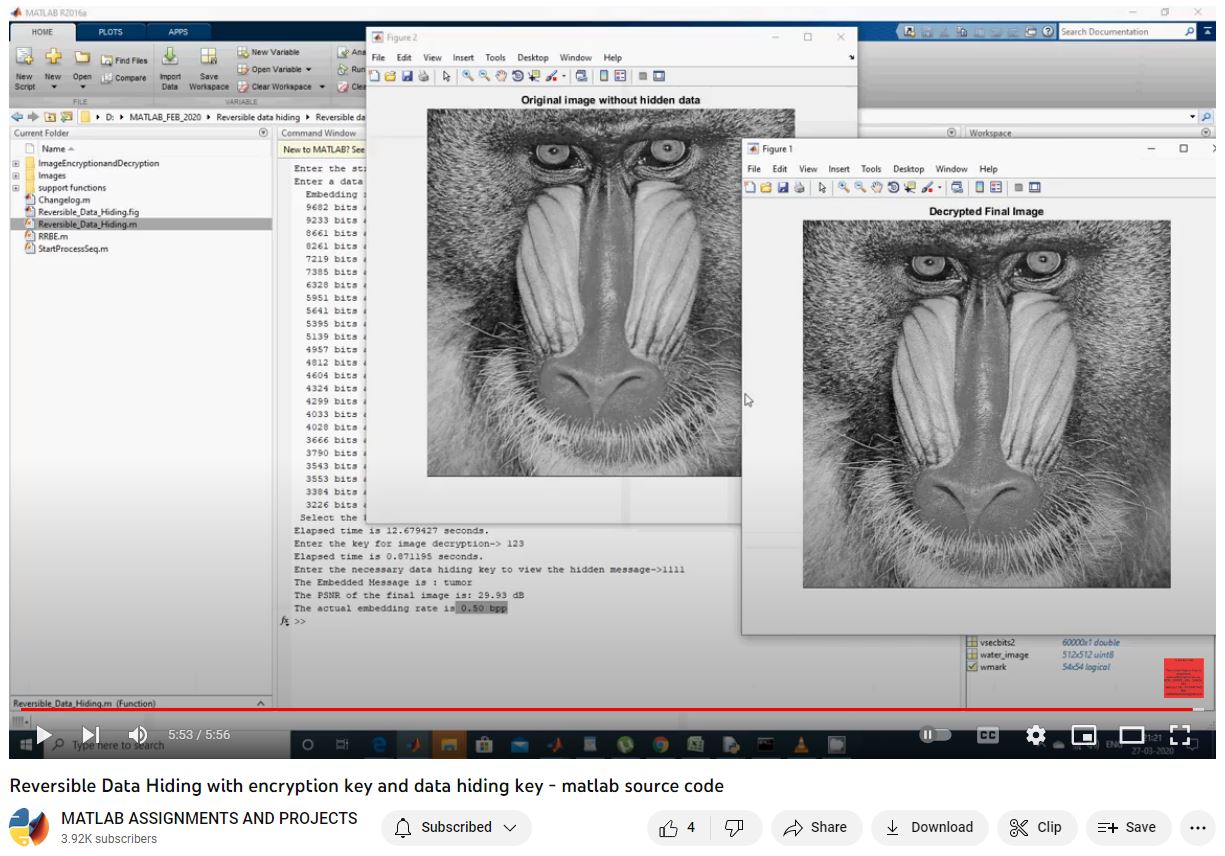Viewport: 1225px width, 856px height.
Task: Select the Data Cursor tool in Figure 1
Action: (x=909, y=187)
